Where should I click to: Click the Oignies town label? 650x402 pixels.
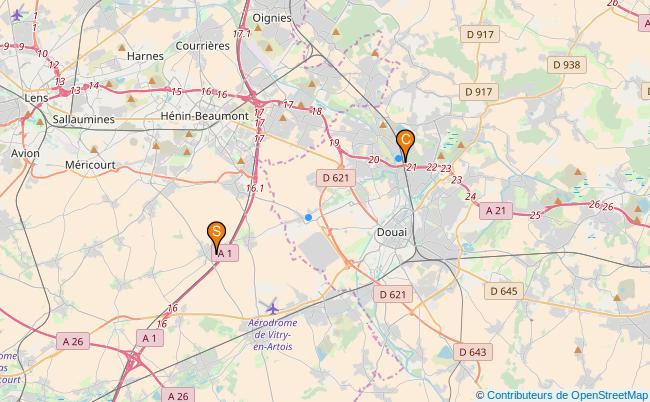tap(272, 18)
